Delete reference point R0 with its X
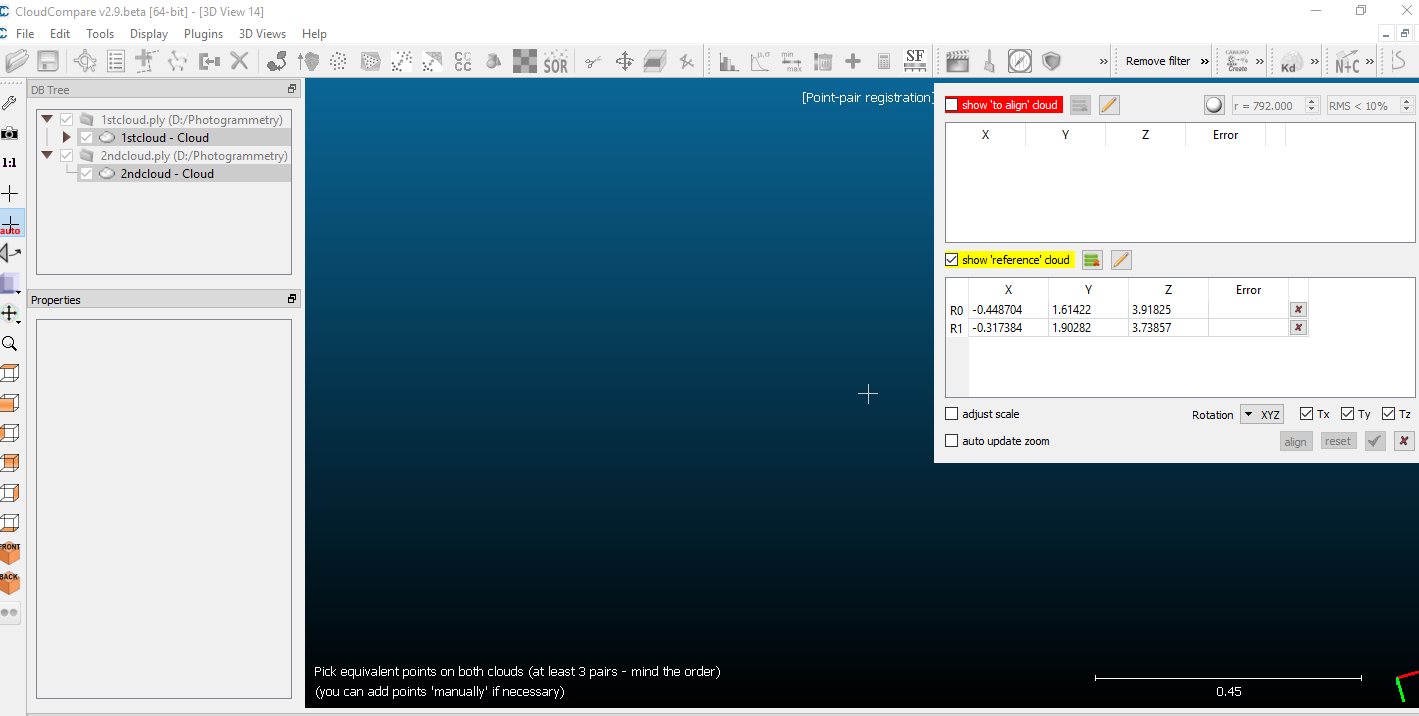 pyautogui.click(x=1298, y=310)
